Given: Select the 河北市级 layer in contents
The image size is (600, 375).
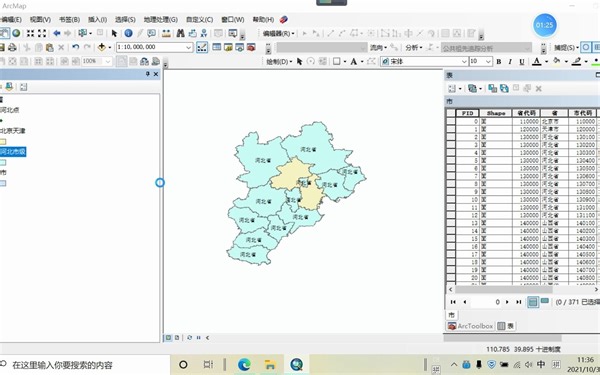Looking at the screenshot, I should (x=13, y=152).
